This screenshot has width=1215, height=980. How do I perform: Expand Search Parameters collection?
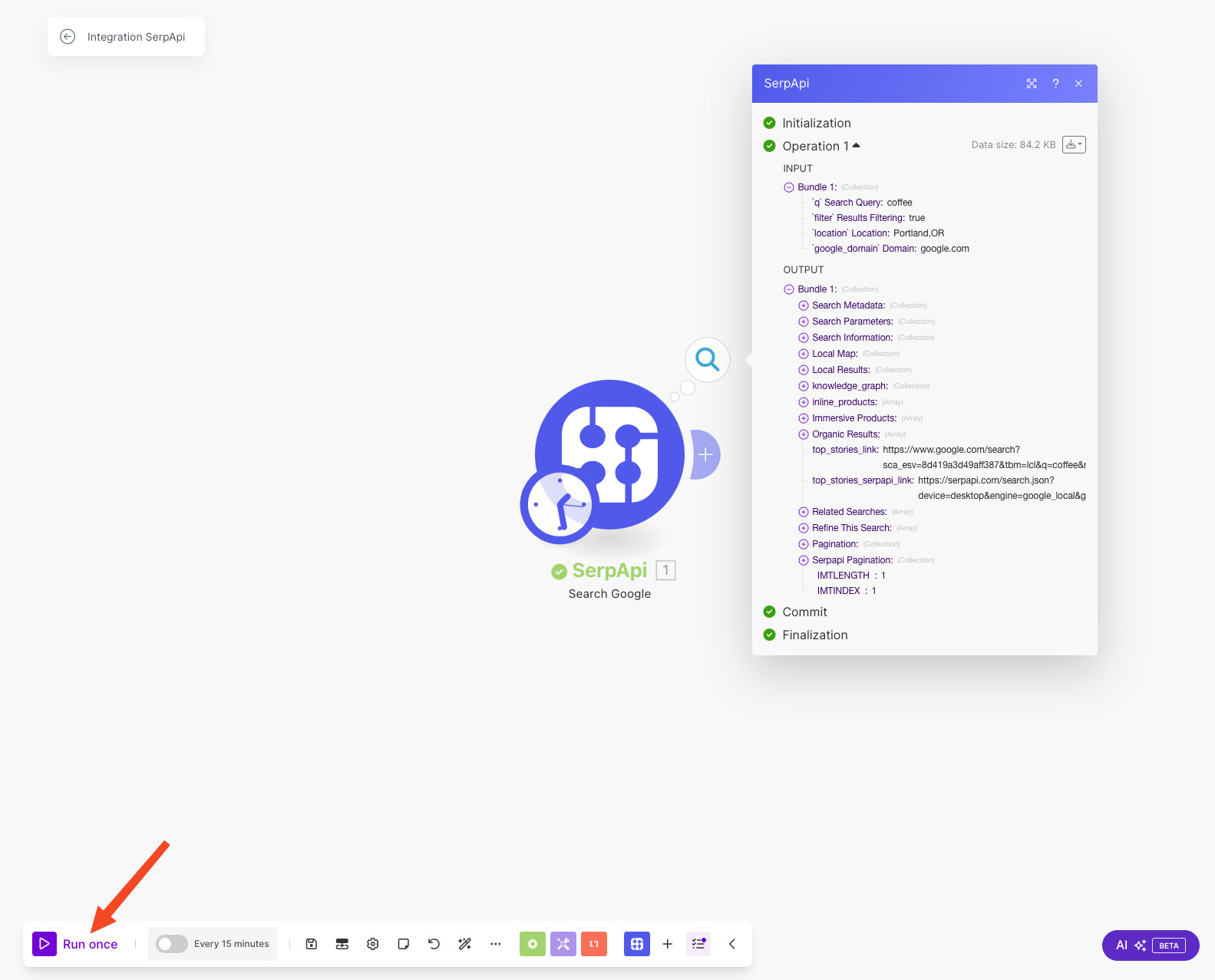[804, 322]
